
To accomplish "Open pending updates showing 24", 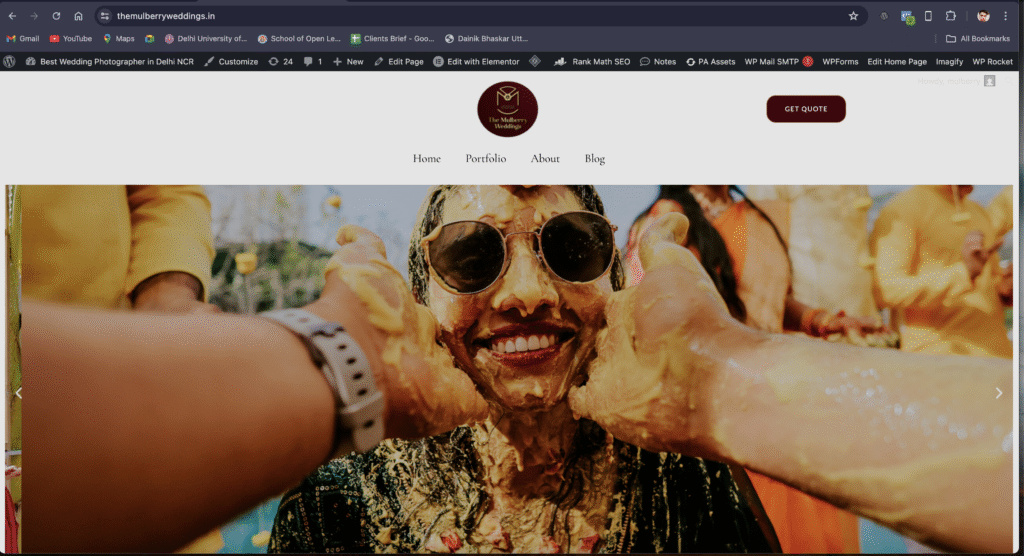I will point(281,61).
